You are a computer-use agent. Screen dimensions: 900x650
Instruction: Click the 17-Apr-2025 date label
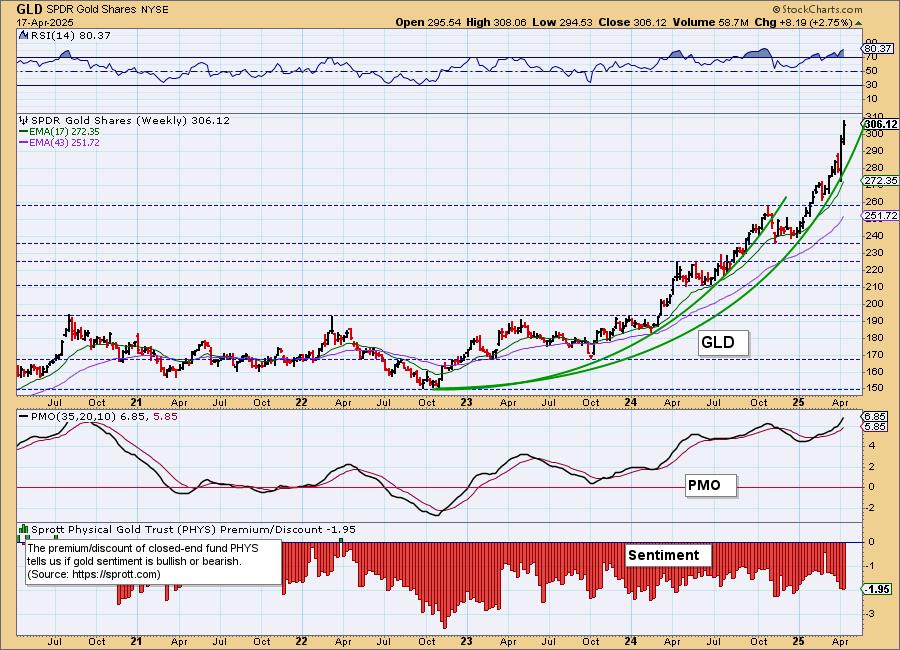tap(45, 22)
